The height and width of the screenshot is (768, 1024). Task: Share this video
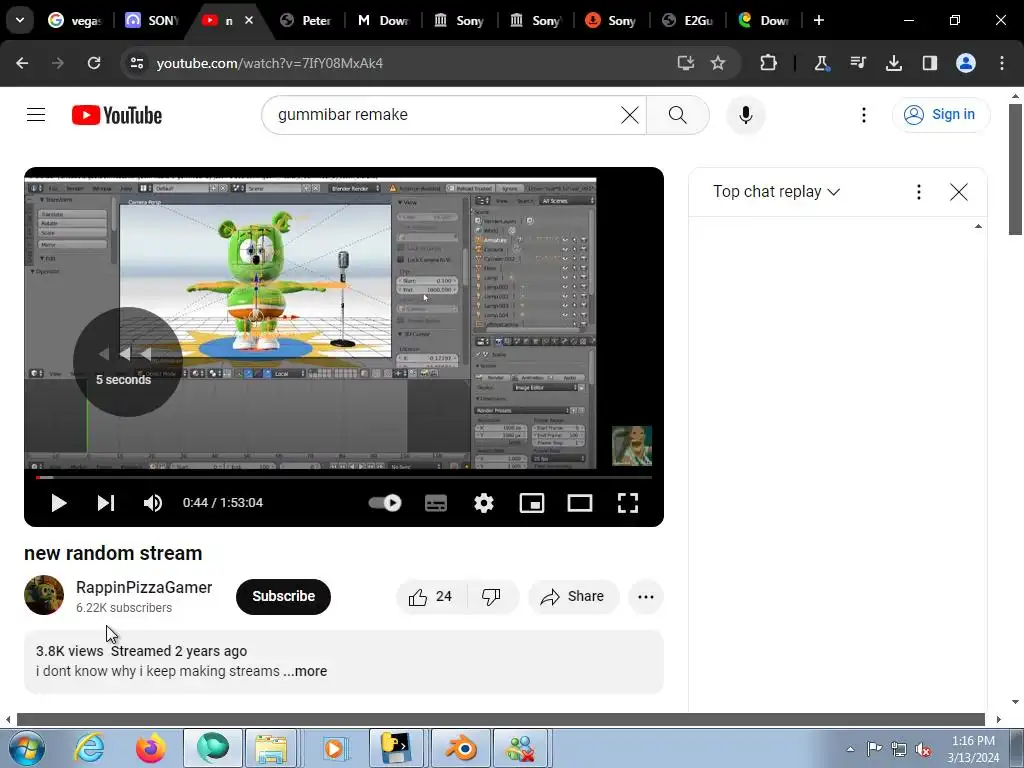tap(573, 596)
